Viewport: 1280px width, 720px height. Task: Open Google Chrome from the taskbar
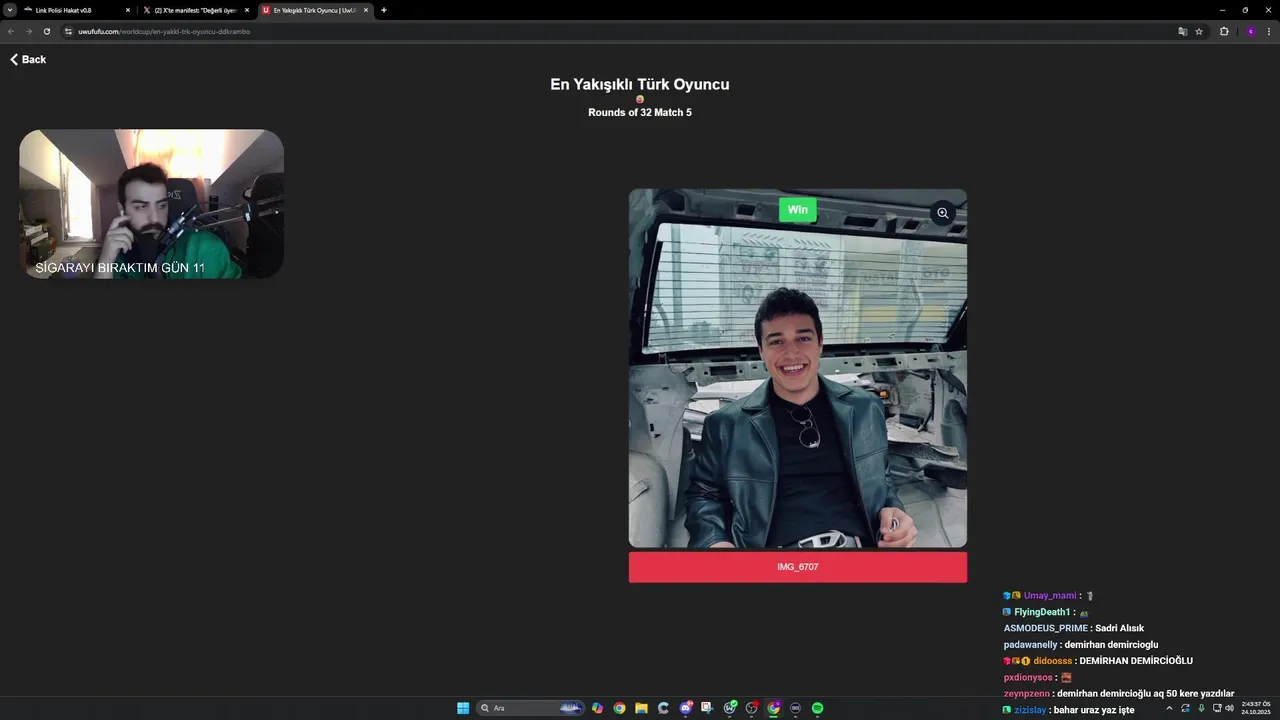pyautogui.click(x=619, y=708)
